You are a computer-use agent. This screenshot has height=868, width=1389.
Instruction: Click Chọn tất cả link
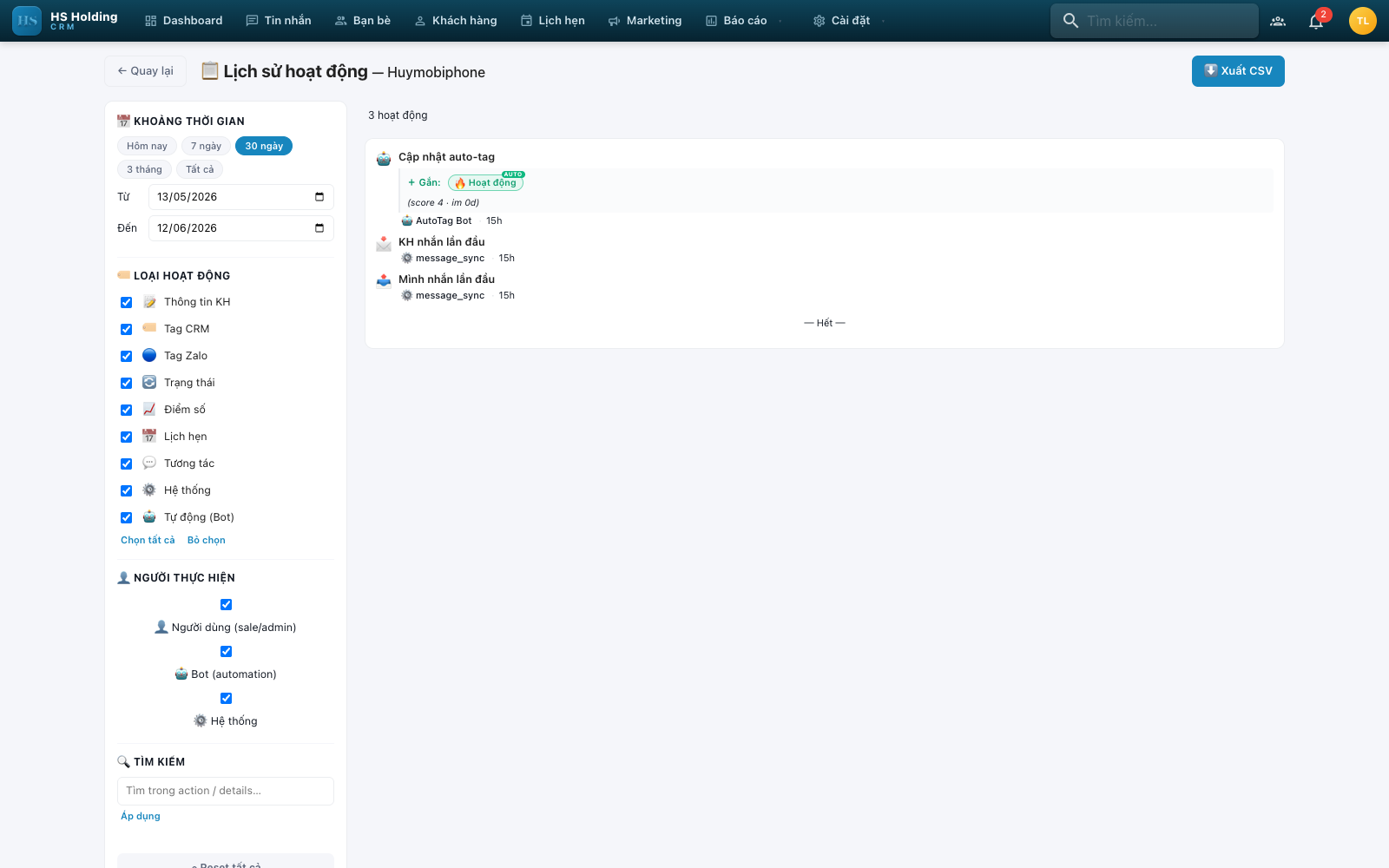click(x=148, y=540)
